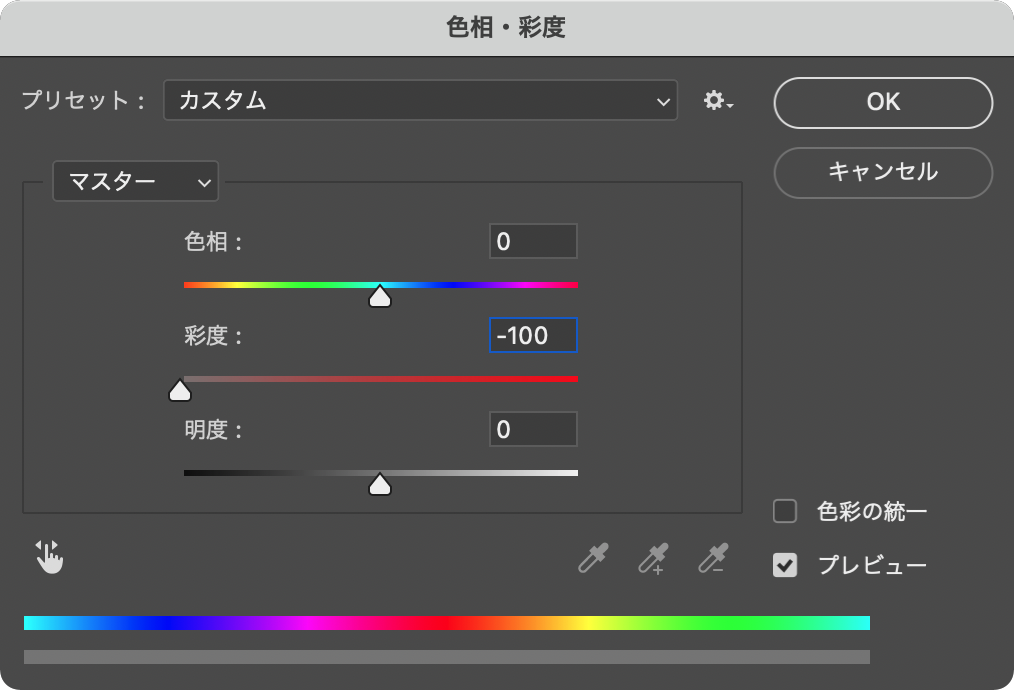Click the 色相・彩度 dialog title bar

(506, 28)
